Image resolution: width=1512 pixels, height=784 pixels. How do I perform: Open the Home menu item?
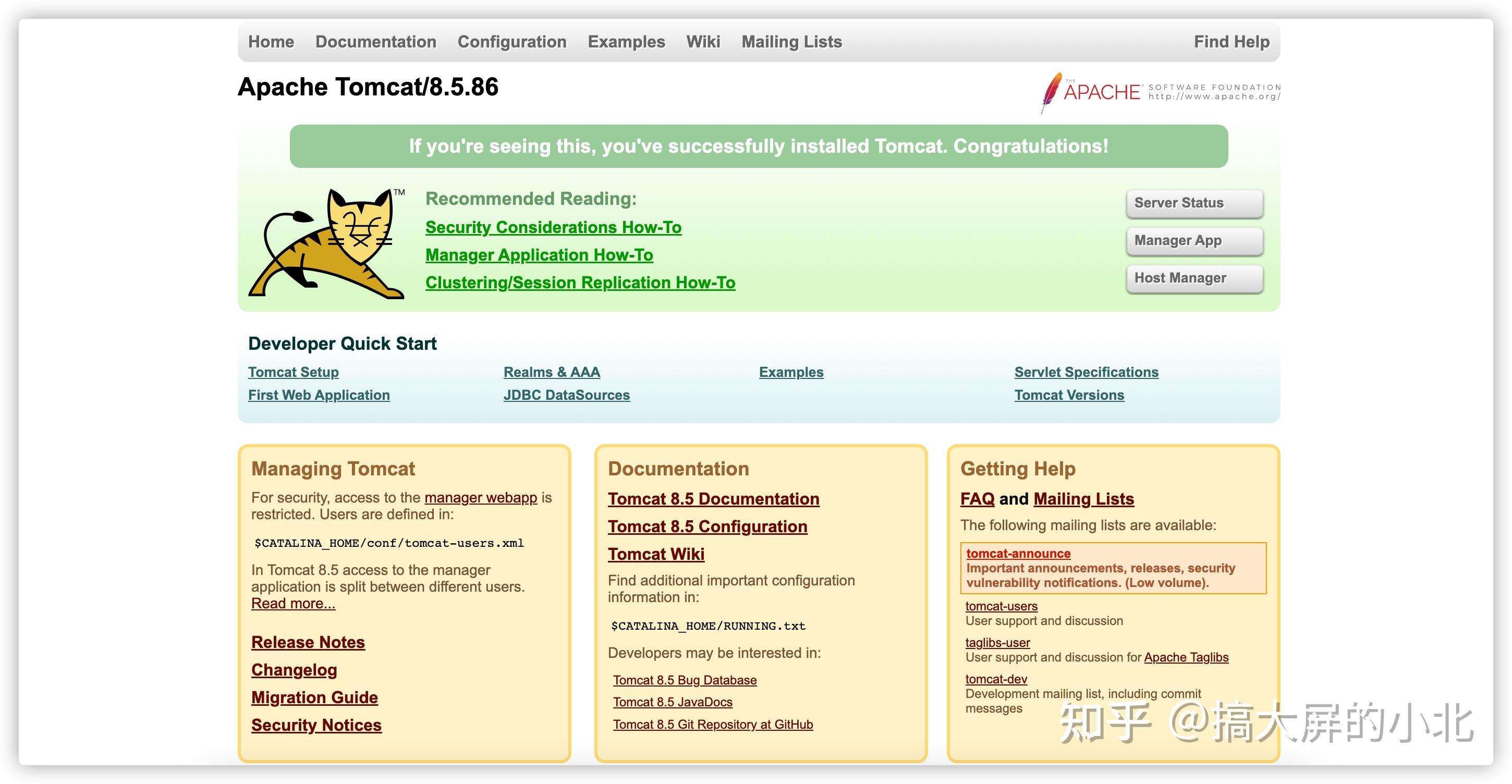[271, 41]
